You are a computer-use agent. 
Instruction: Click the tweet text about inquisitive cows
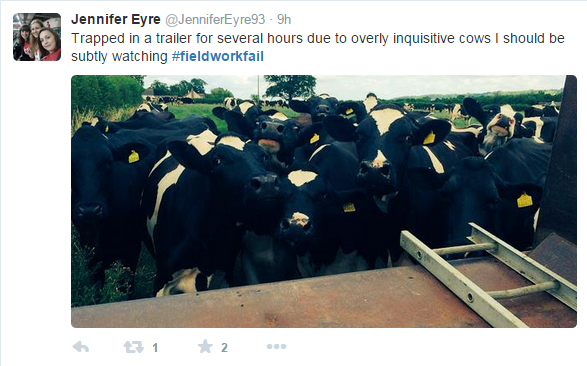pos(317,47)
